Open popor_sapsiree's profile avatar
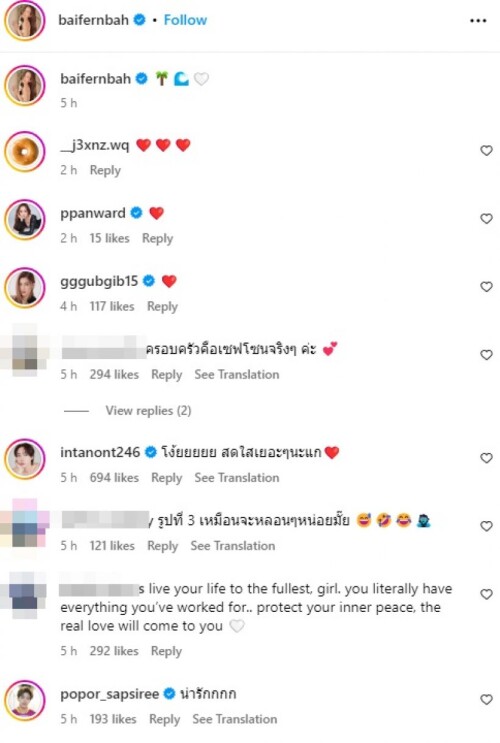 coord(25,700)
